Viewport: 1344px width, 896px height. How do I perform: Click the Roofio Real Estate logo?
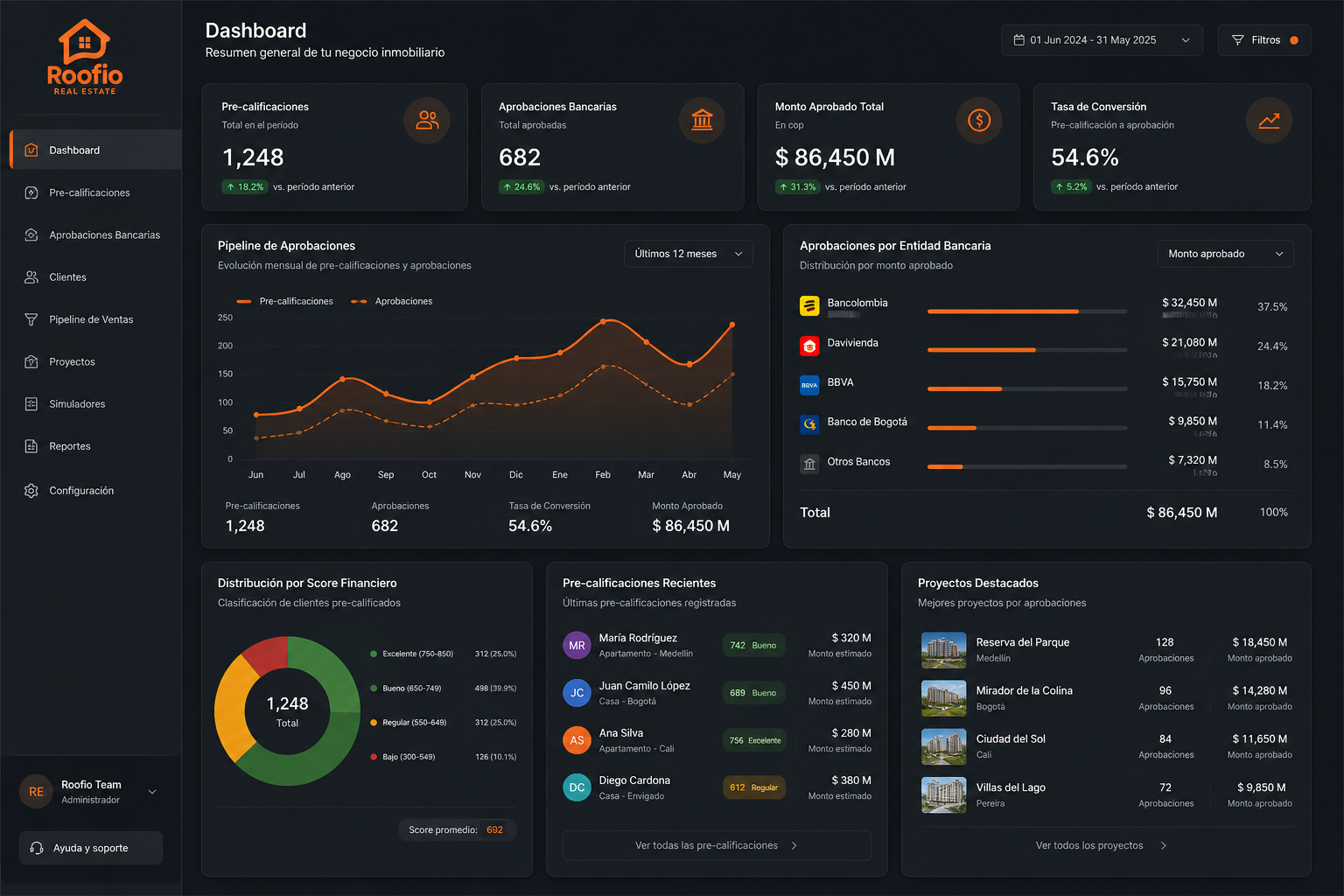(85, 57)
